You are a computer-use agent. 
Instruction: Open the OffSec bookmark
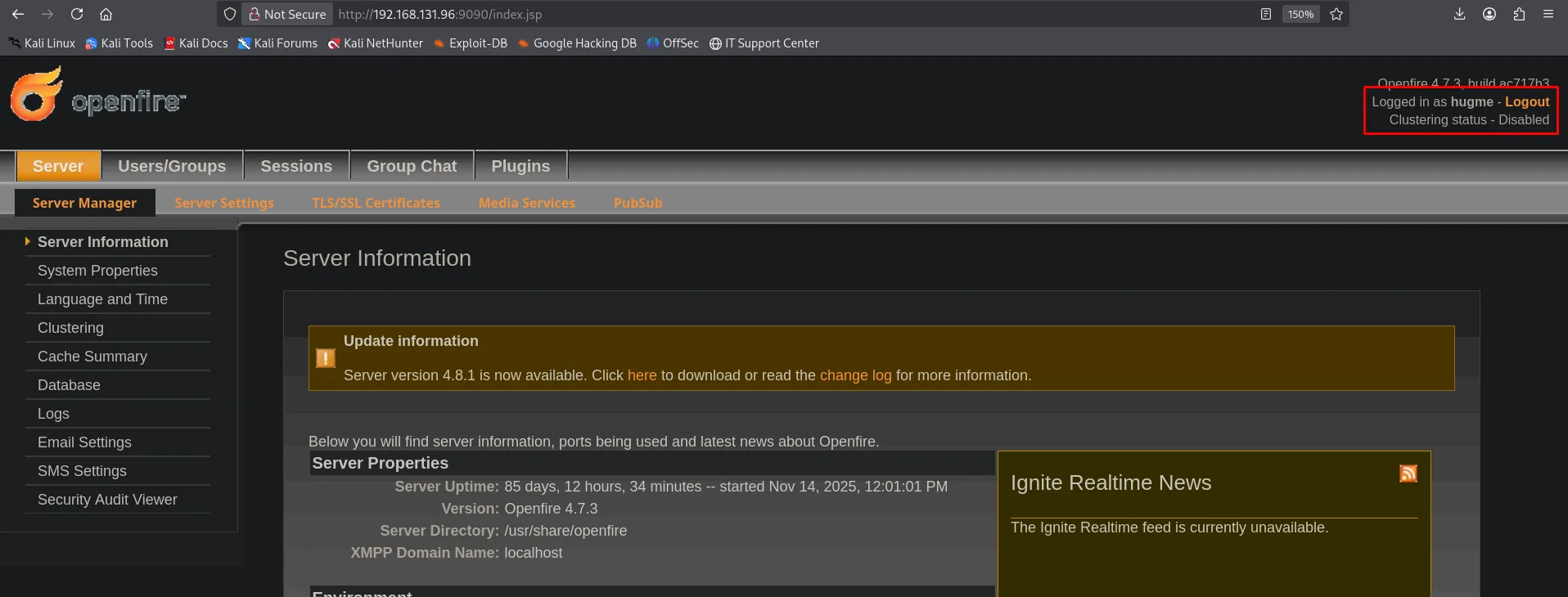[x=673, y=43]
